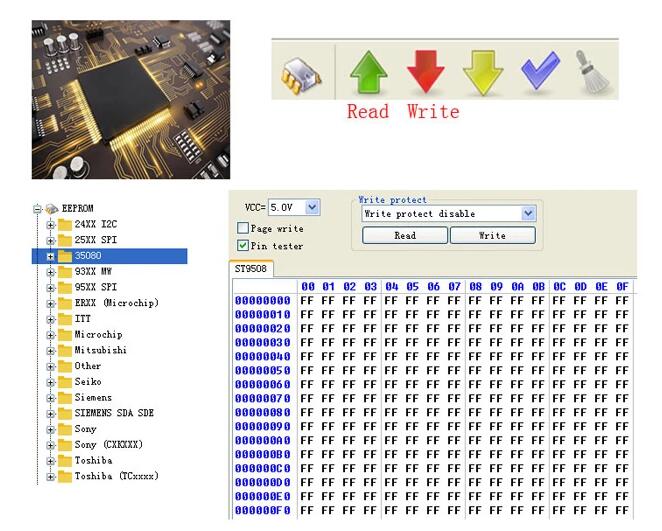Expand the 95XX SPI tree node
This screenshot has height=531, width=662.
point(50,288)
